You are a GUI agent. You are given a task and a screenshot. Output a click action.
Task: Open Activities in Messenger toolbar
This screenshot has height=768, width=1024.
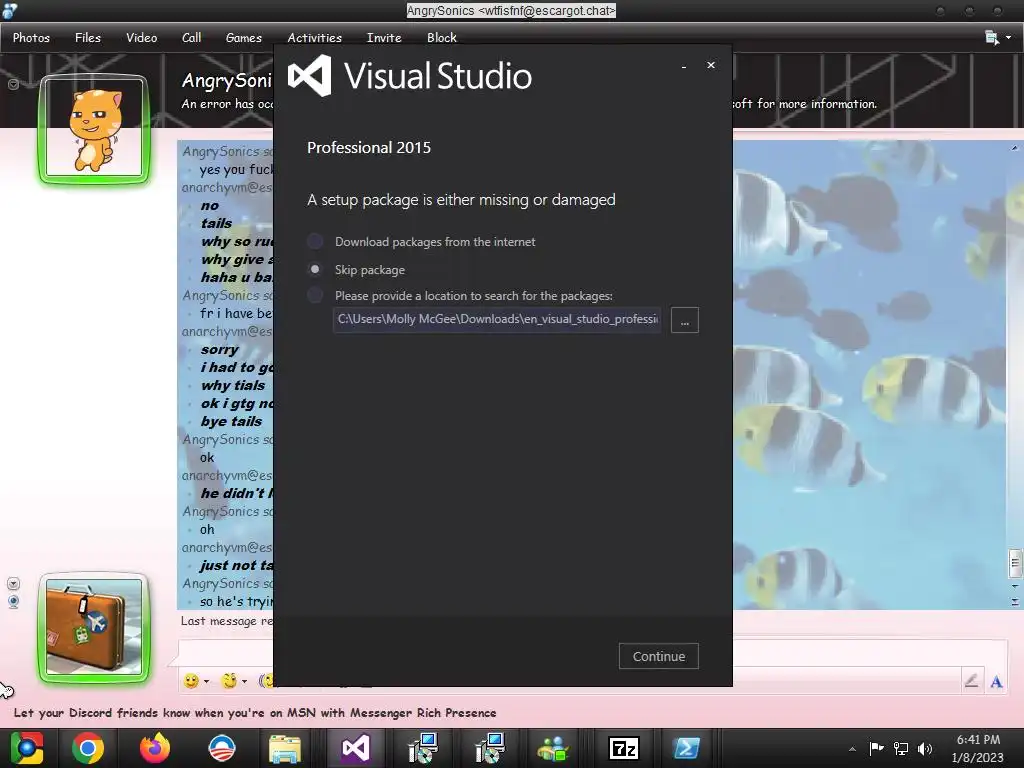coord(315,38)
